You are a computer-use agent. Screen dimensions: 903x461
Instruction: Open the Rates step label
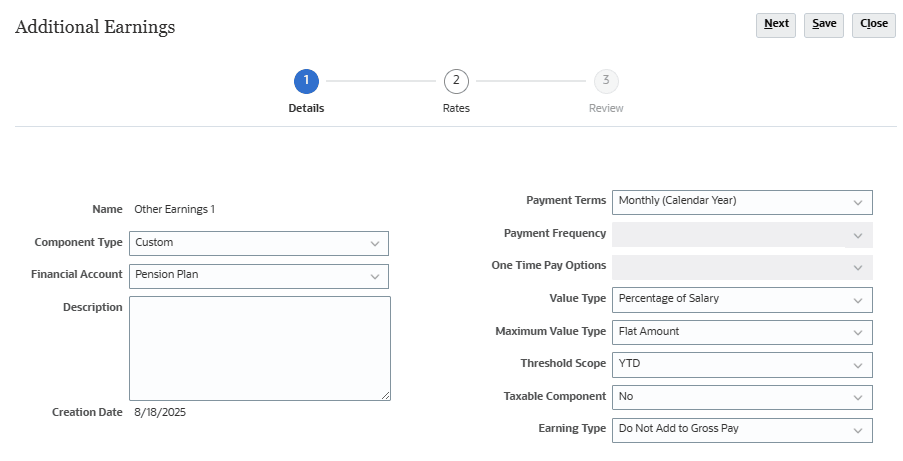pyautogui.click(x=456, y=108)
